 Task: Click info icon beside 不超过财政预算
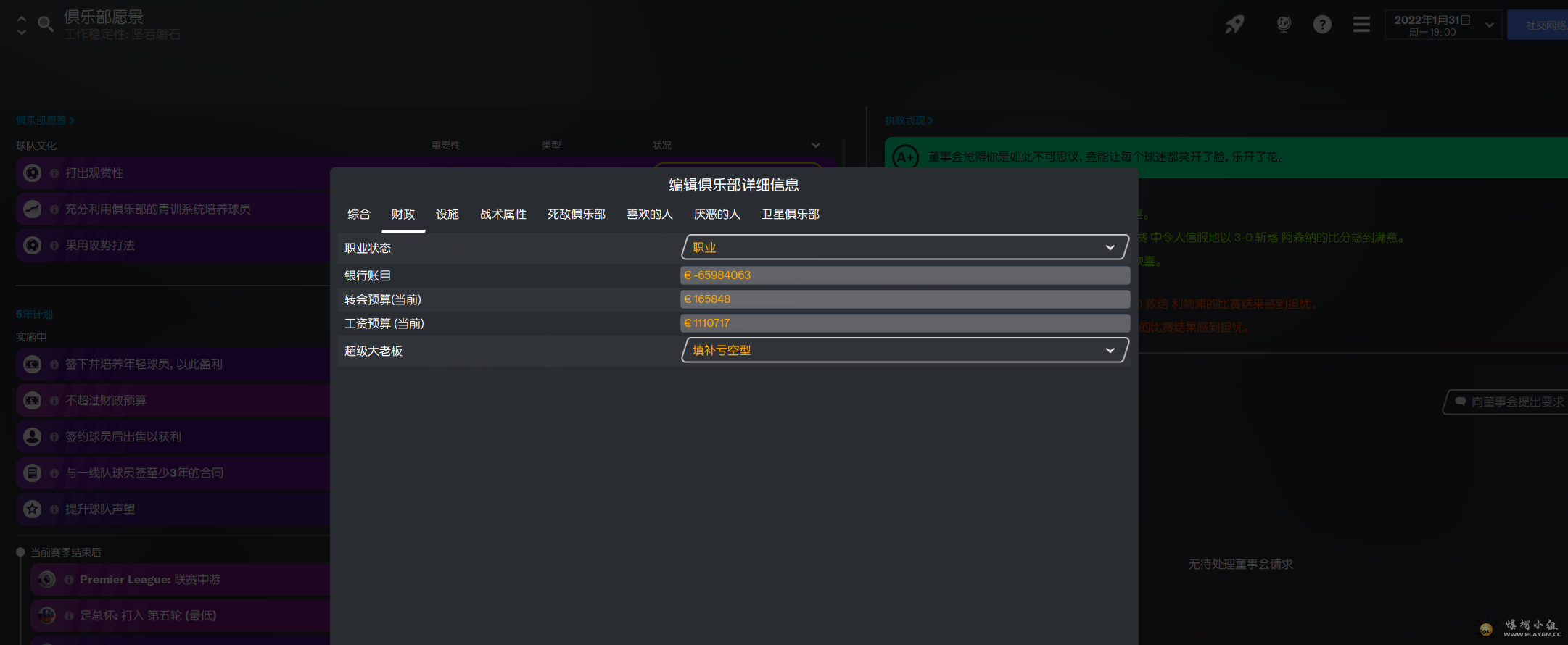[54, 401]
